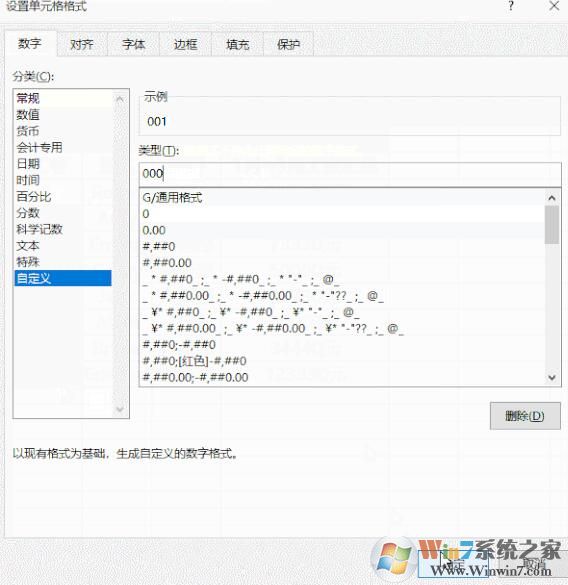Screen dimensions: 568x585
Task: Select the 文本 category
Action: click(x=63, y=246)
